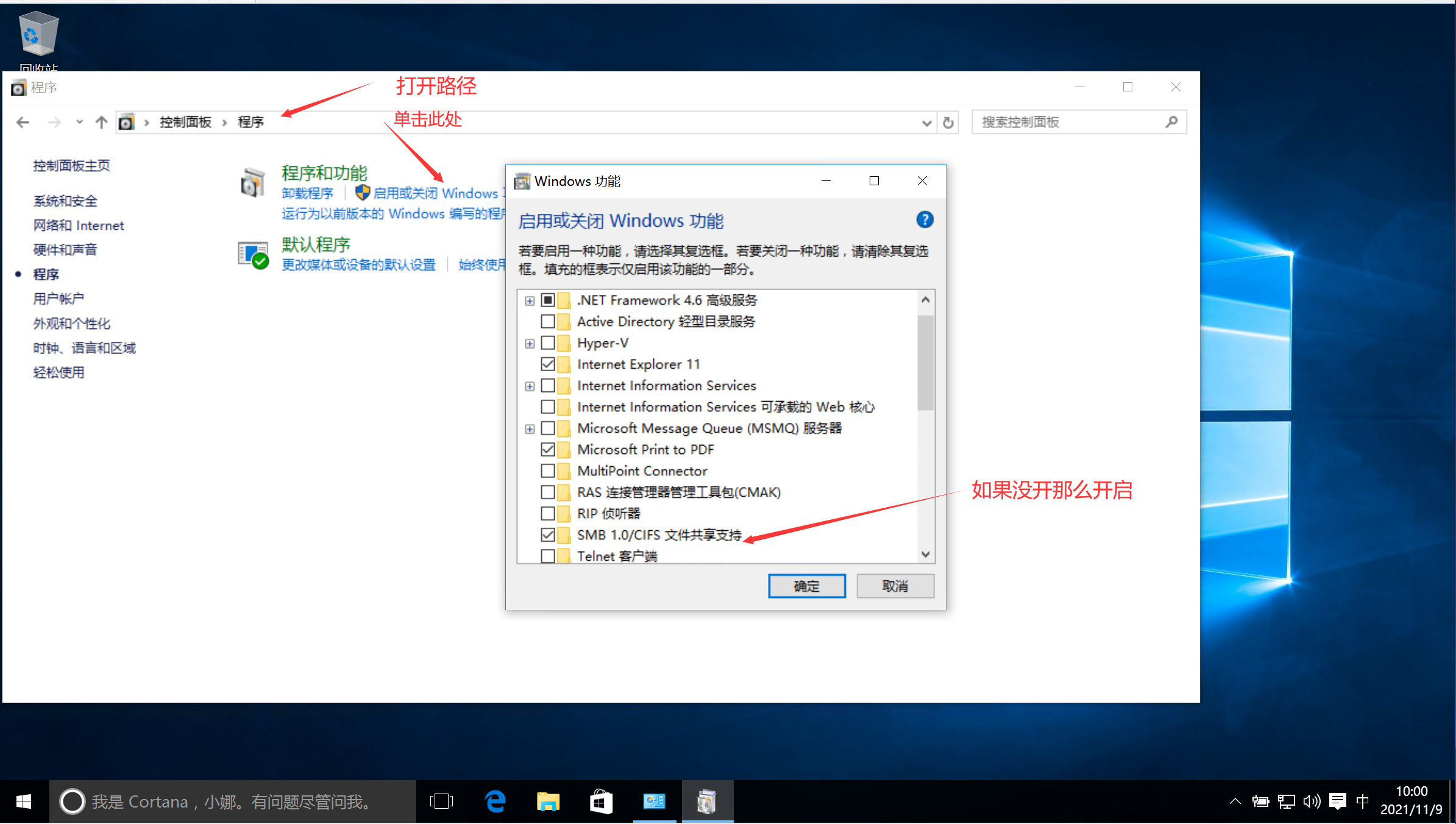Click the battery/power icon in the tray
The width and height of the screenshot is (1456, 824).
[1260, 801]
